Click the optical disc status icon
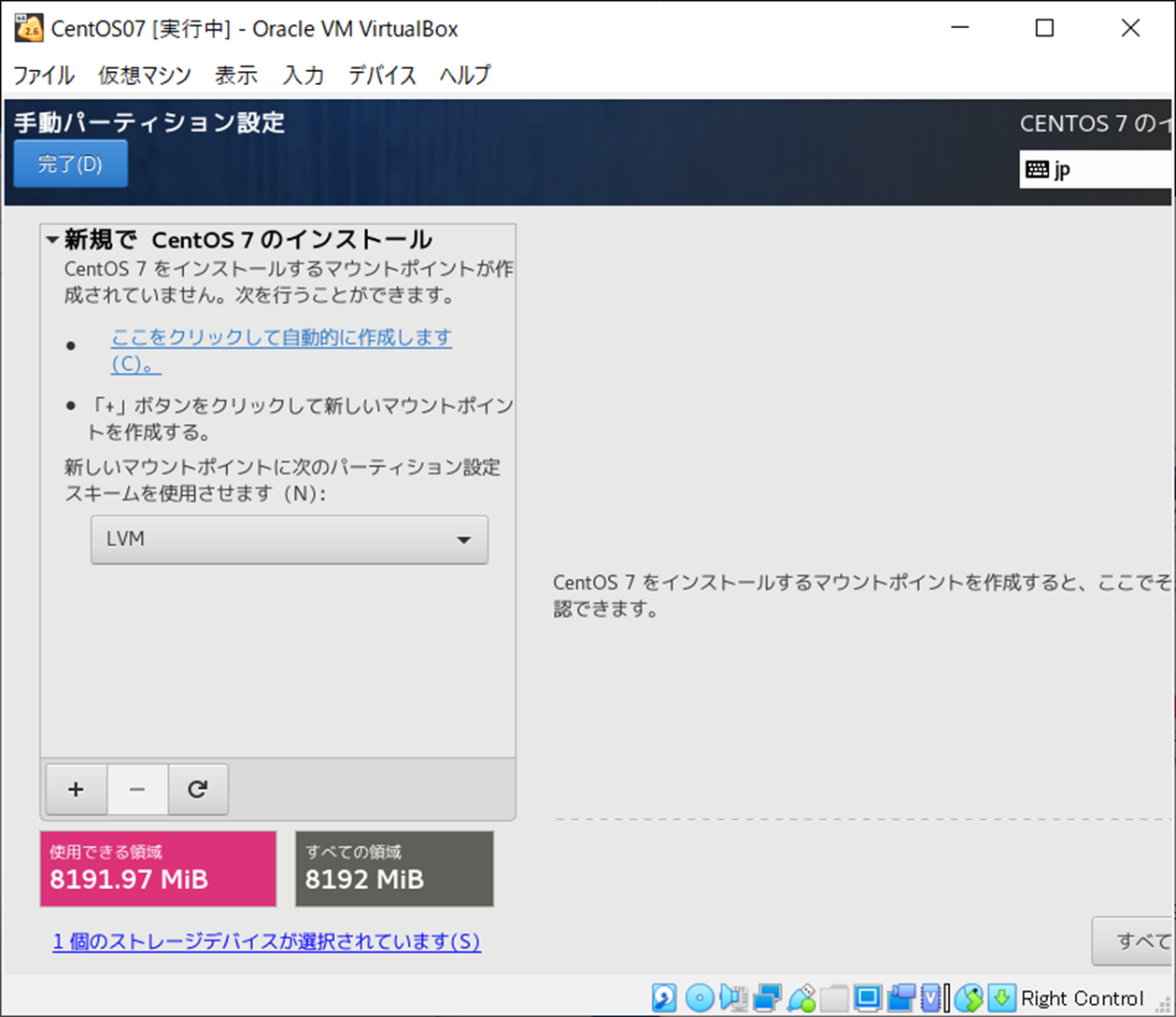 [x=699, y=998]
